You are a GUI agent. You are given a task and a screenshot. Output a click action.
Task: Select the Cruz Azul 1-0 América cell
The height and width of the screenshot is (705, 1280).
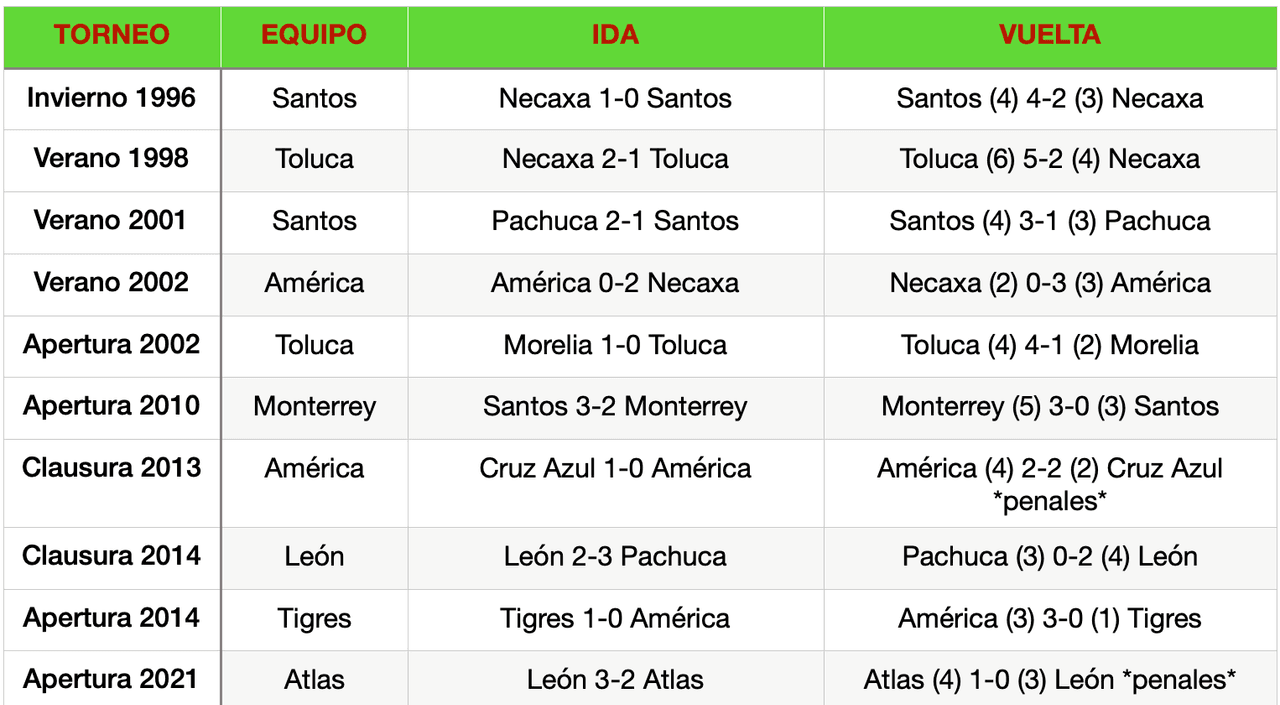click(x=615, y=468)
